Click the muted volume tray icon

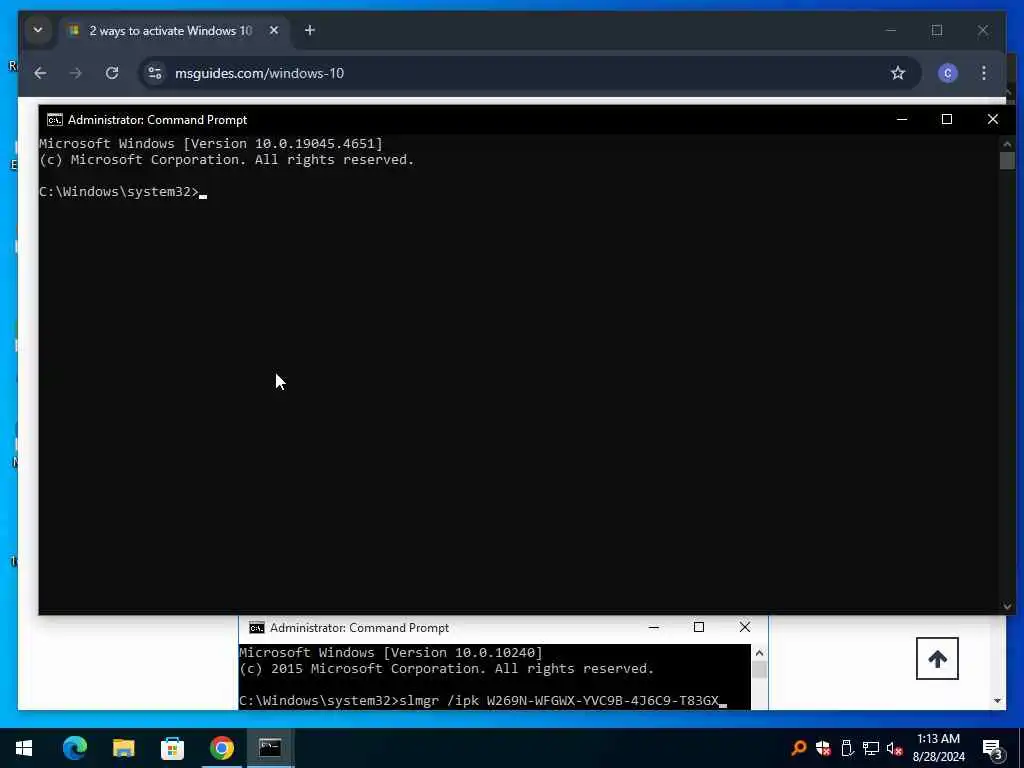coord(894,748)
